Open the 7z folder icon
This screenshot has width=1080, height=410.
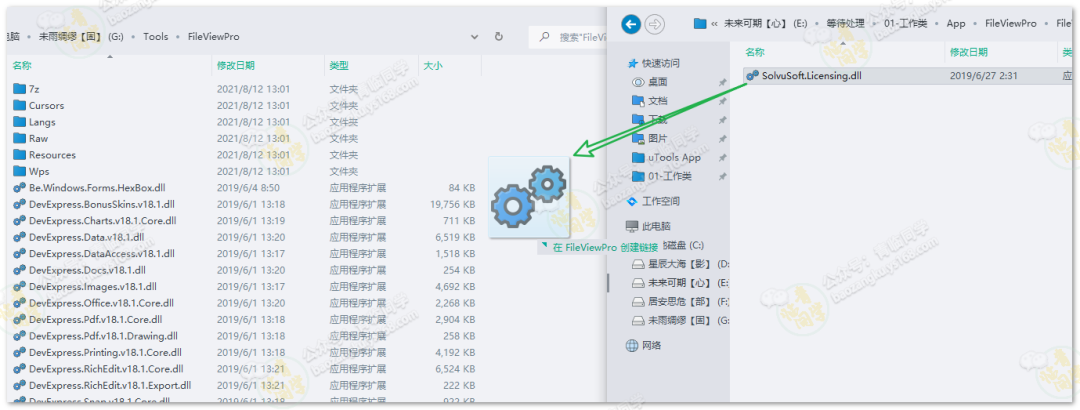(19, 89)
